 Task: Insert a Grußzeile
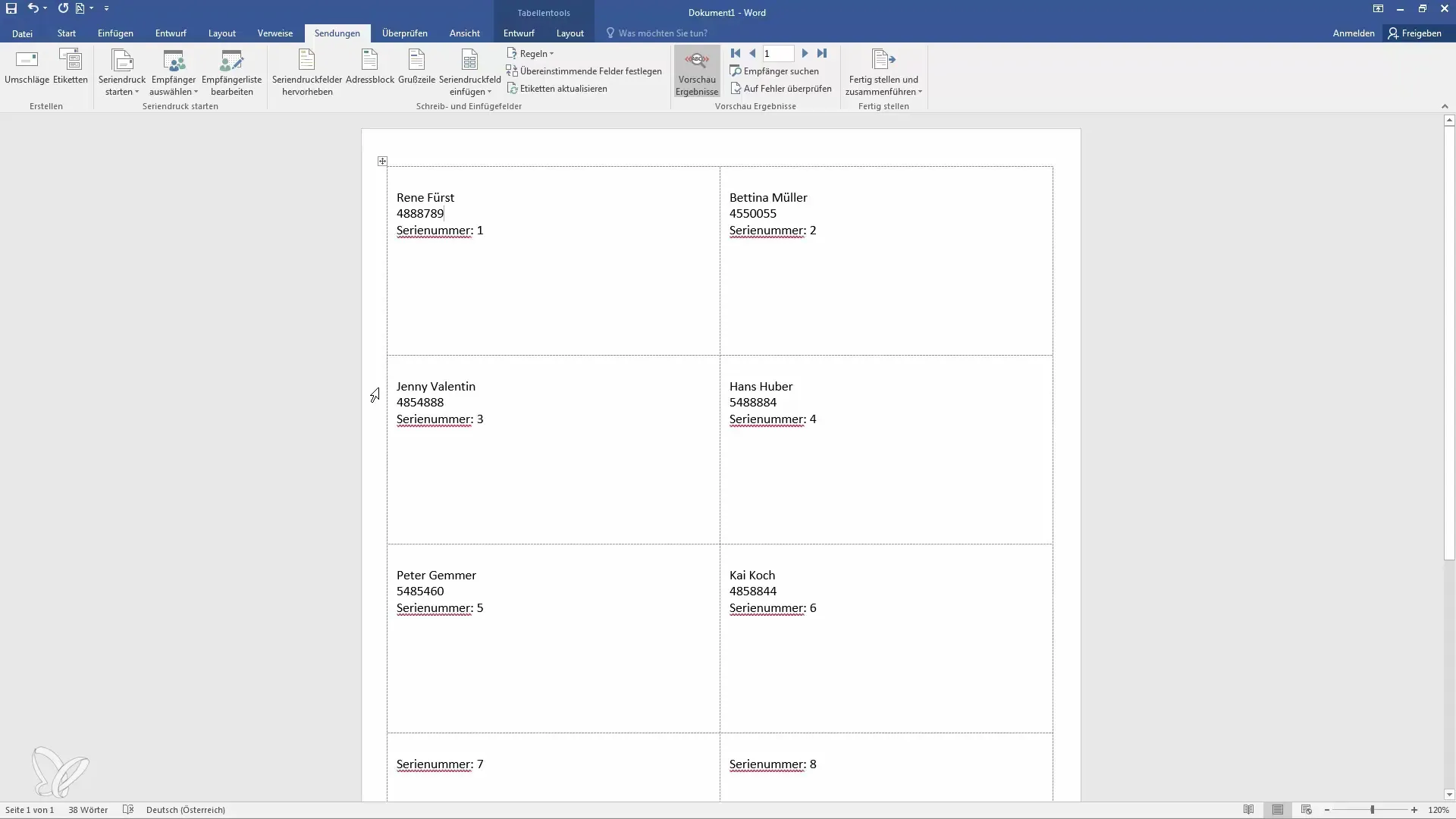pos(416,67)
